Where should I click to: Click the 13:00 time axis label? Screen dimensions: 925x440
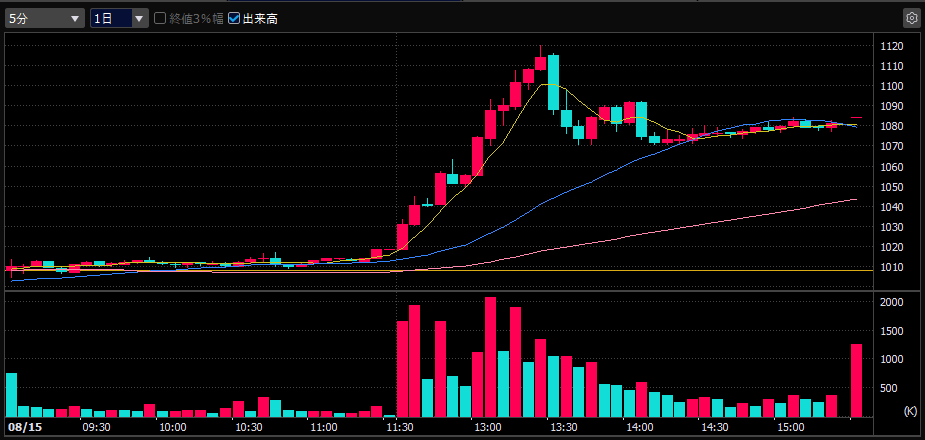pyautogui.click(x=489, y=426)
